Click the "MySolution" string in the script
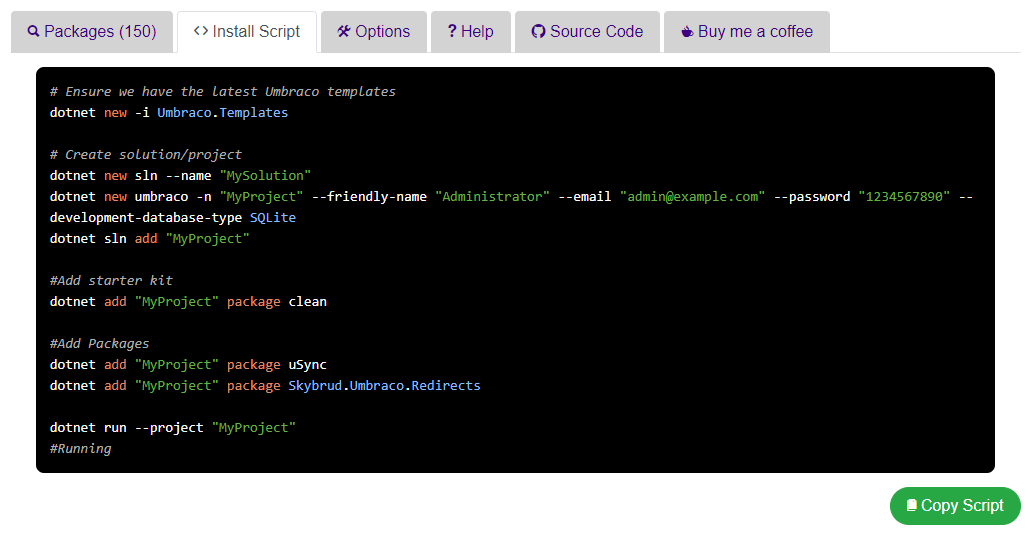 coord(265,176)
